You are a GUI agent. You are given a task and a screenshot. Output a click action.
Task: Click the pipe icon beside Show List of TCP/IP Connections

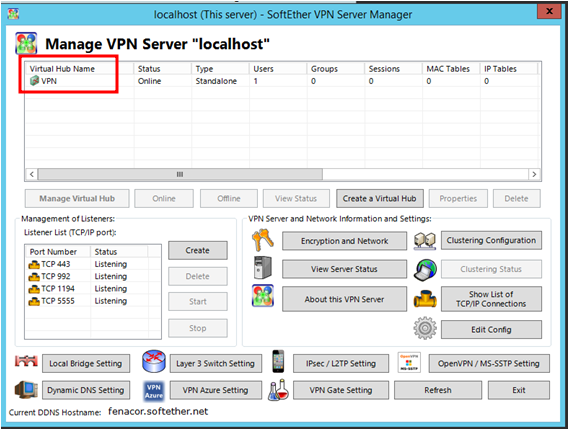click(425, 299)
